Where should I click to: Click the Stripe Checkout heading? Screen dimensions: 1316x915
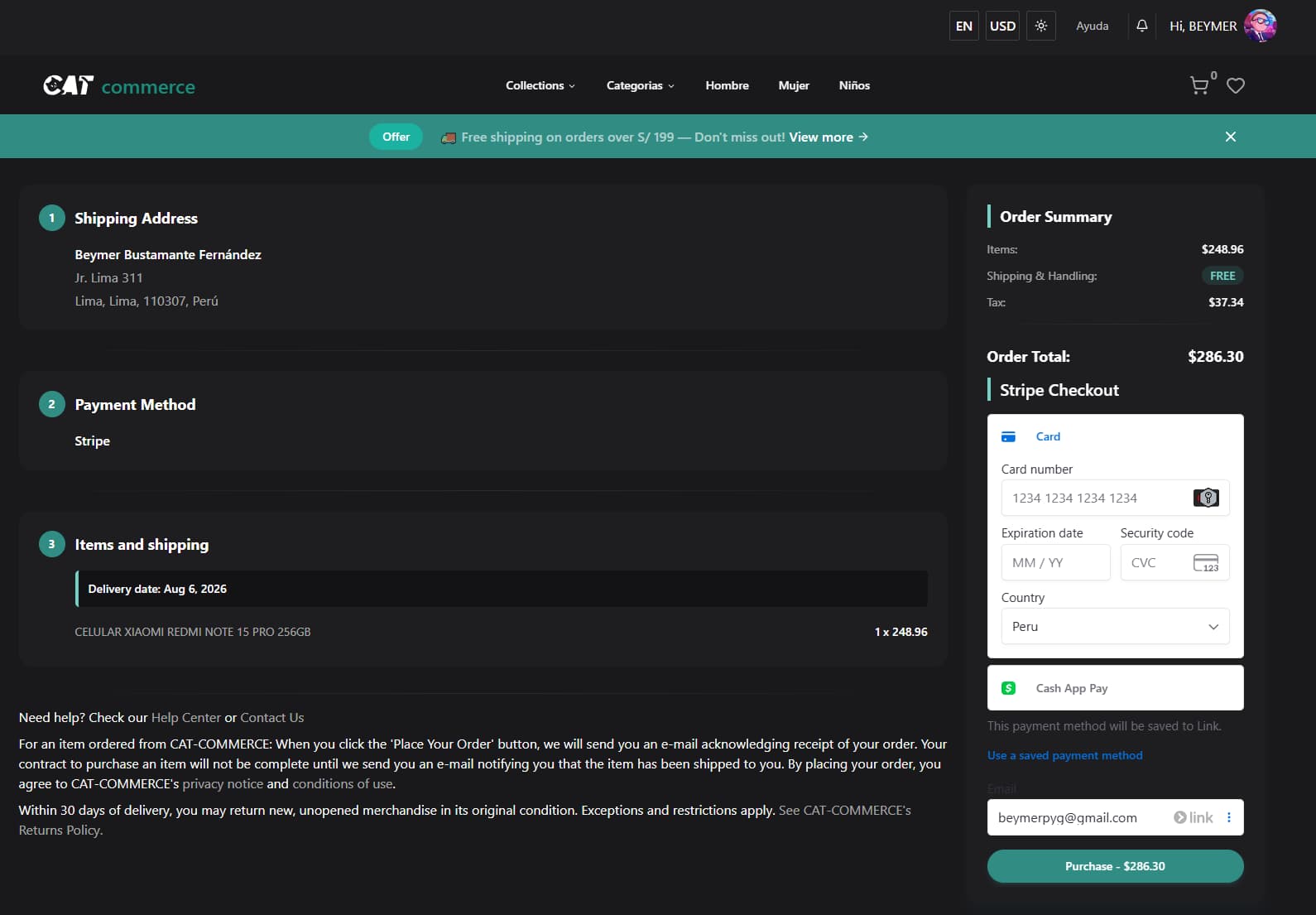pyautogui.click(x=1059, y=390)
